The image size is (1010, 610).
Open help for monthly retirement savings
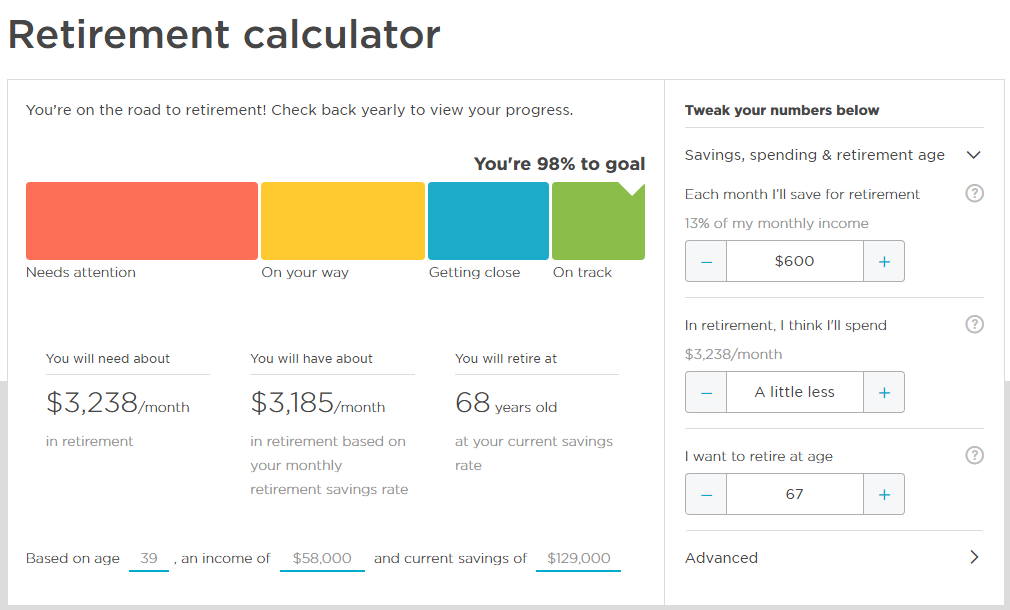974,193
